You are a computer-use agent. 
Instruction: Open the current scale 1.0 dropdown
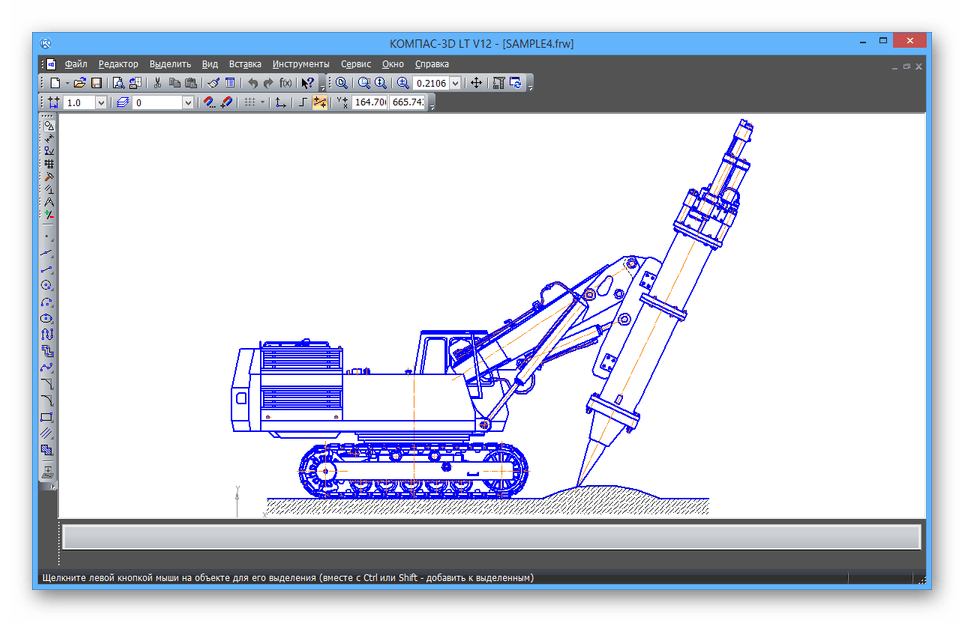100,102
